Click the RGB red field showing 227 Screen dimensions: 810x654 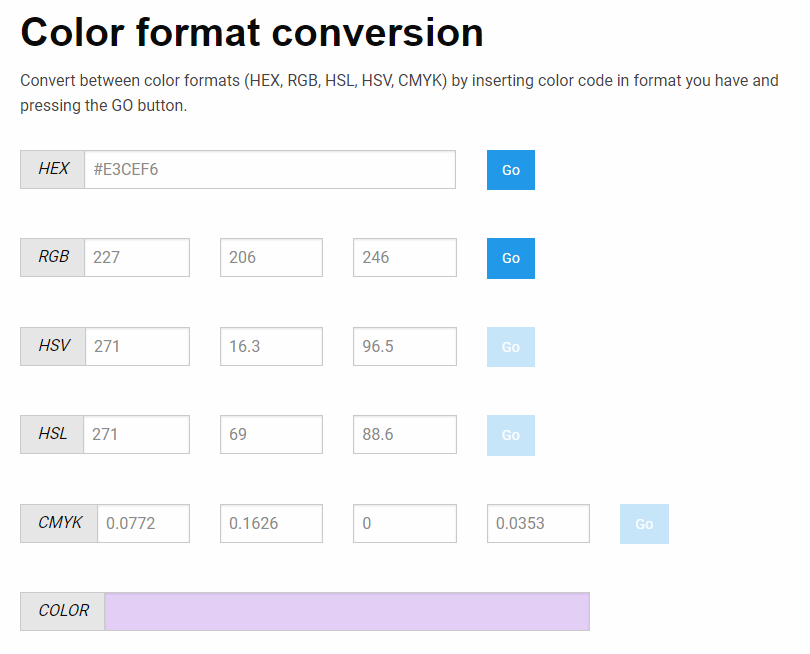click(x=137, y=257)
